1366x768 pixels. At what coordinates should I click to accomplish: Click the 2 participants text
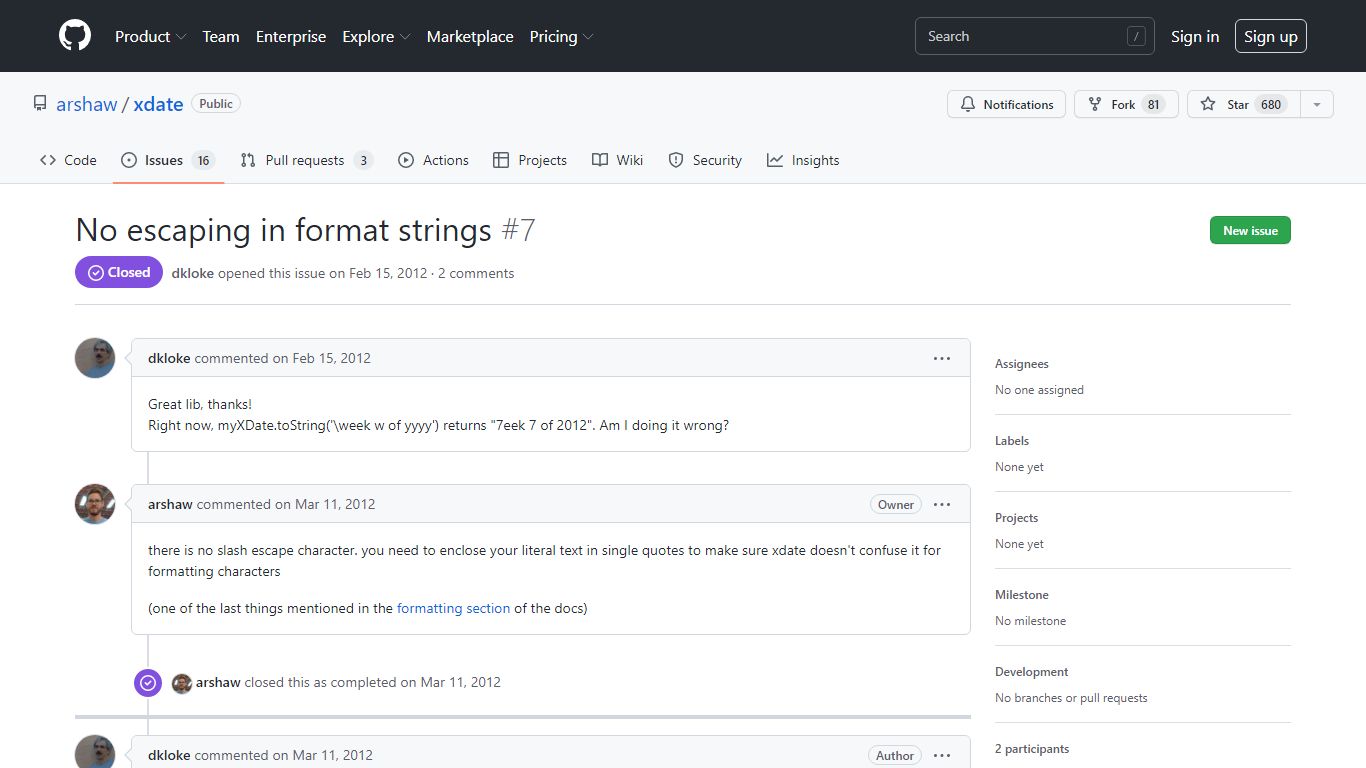pos(1032,748)
